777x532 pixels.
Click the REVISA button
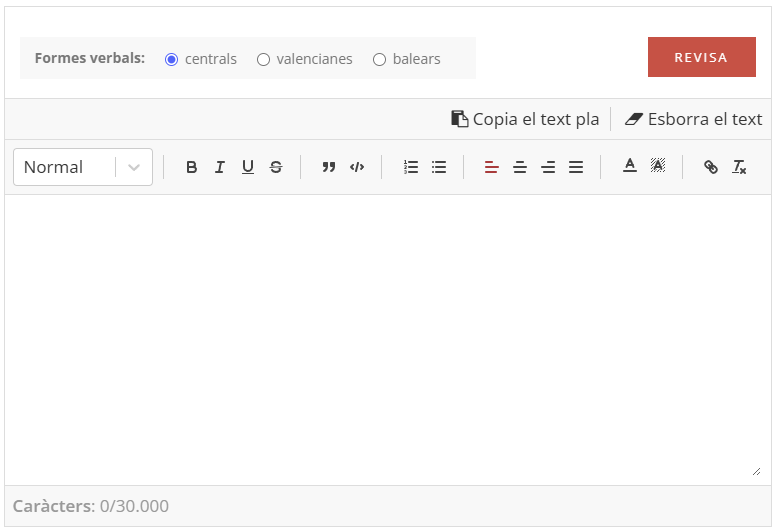702,57
